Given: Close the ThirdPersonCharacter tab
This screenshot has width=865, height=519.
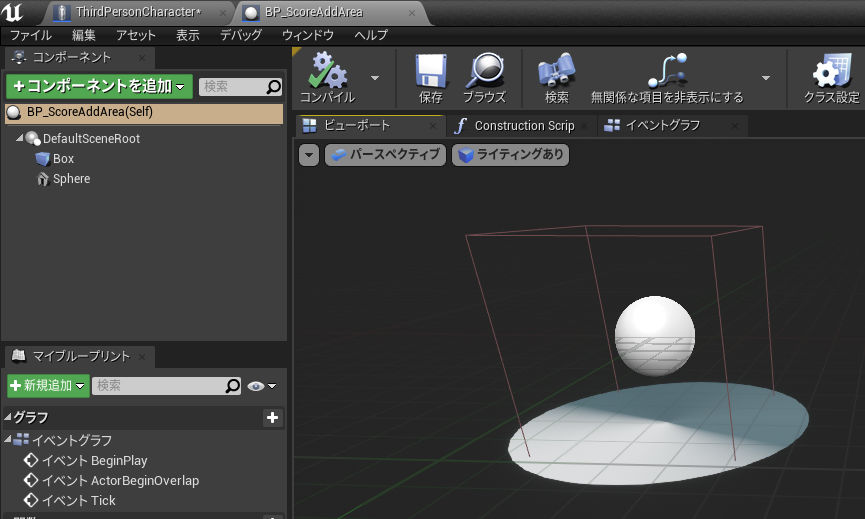Looking at the screenshot, I should pyautogui.click(x=222, y=13).
